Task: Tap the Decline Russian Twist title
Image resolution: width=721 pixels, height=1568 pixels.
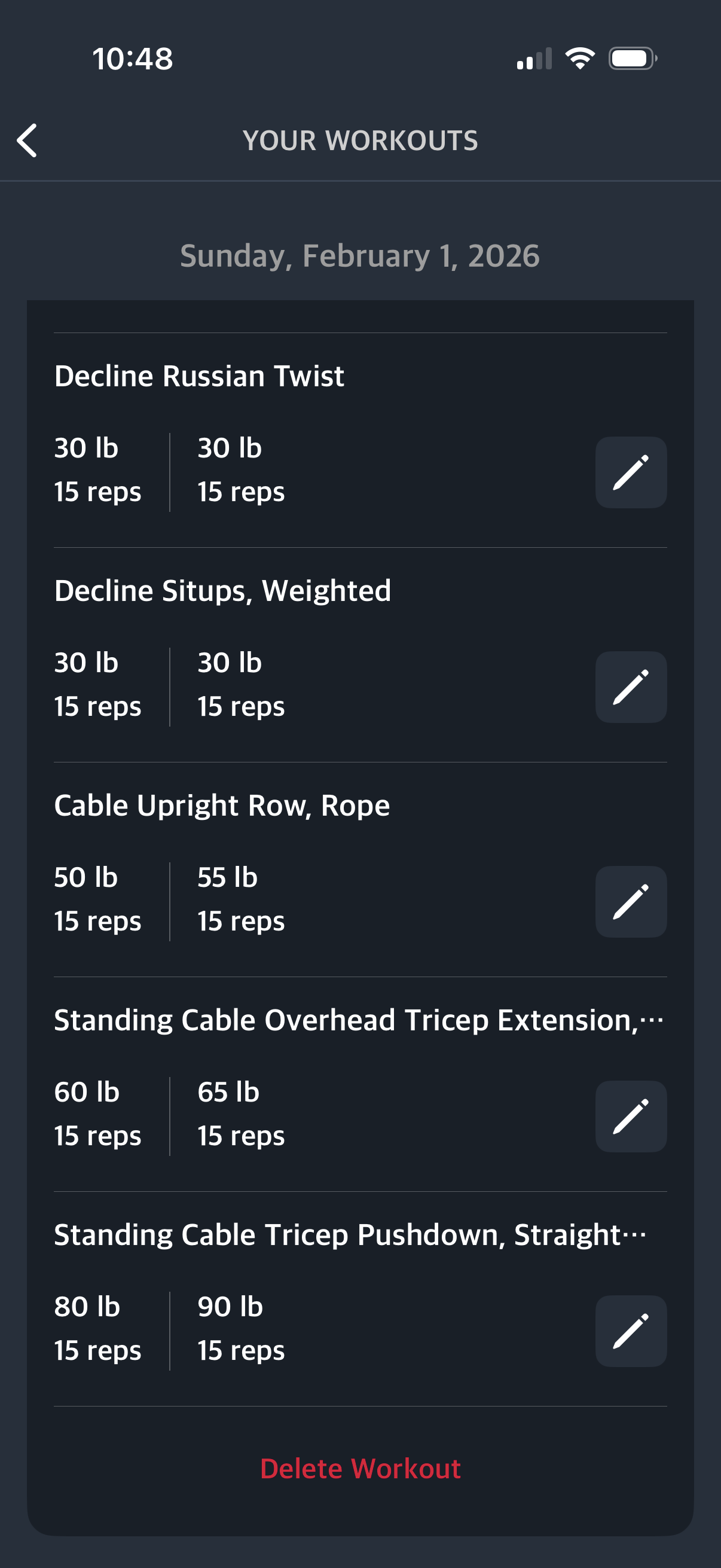Action: point(199,376)
